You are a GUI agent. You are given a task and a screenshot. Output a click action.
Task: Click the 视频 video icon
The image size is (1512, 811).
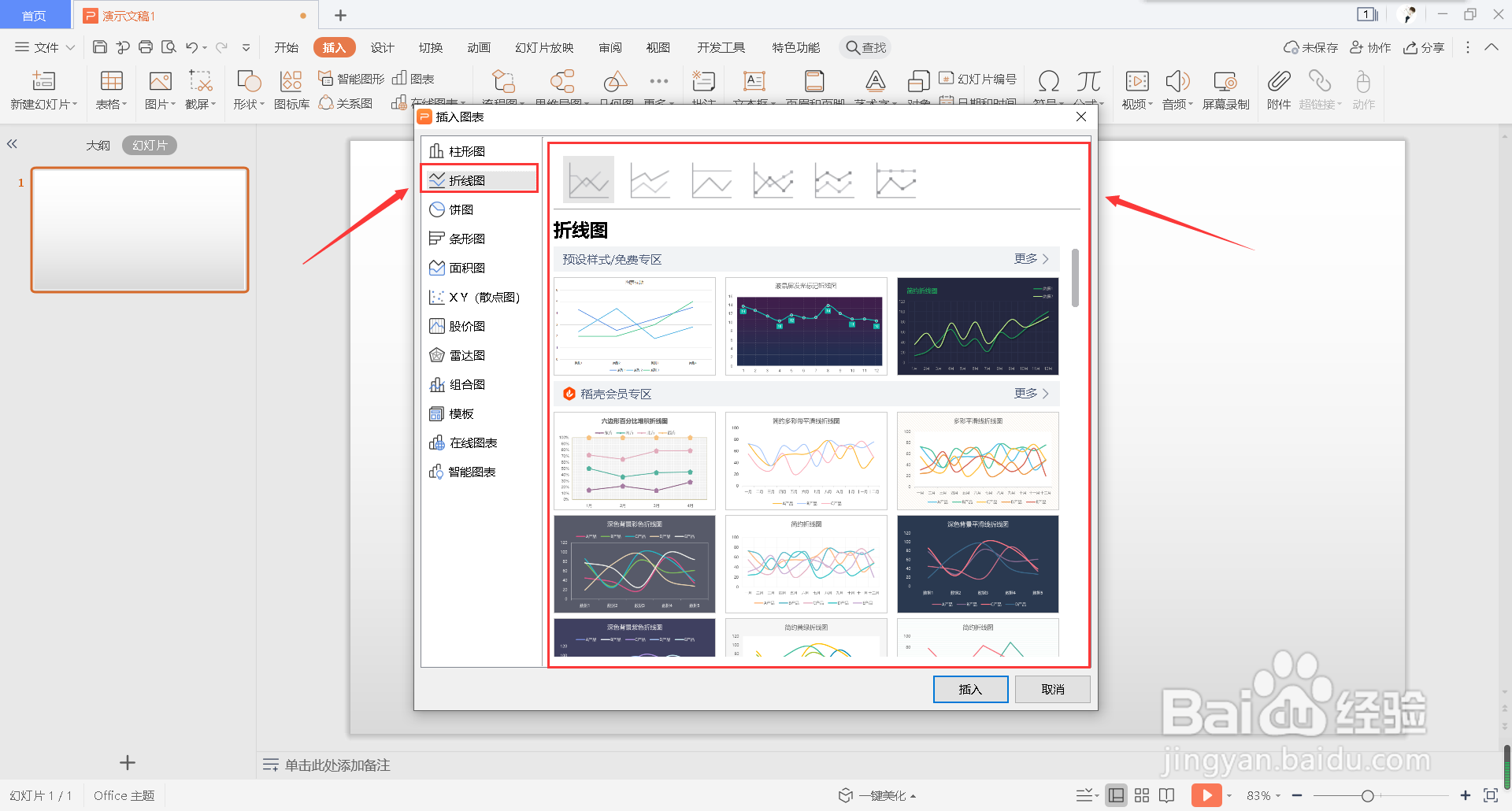[1137, 81]
